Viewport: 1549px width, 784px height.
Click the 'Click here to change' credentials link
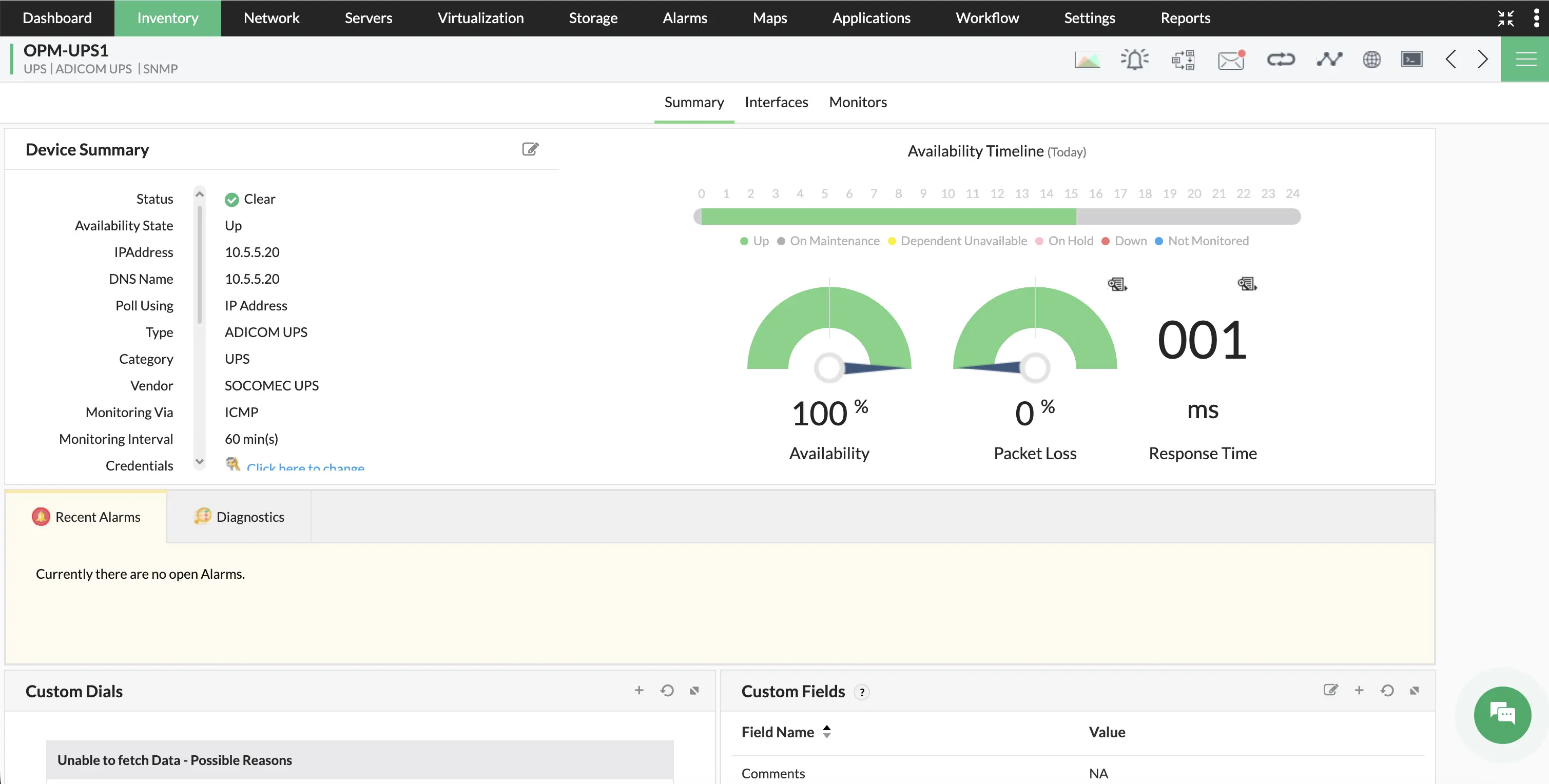point(305,466)
